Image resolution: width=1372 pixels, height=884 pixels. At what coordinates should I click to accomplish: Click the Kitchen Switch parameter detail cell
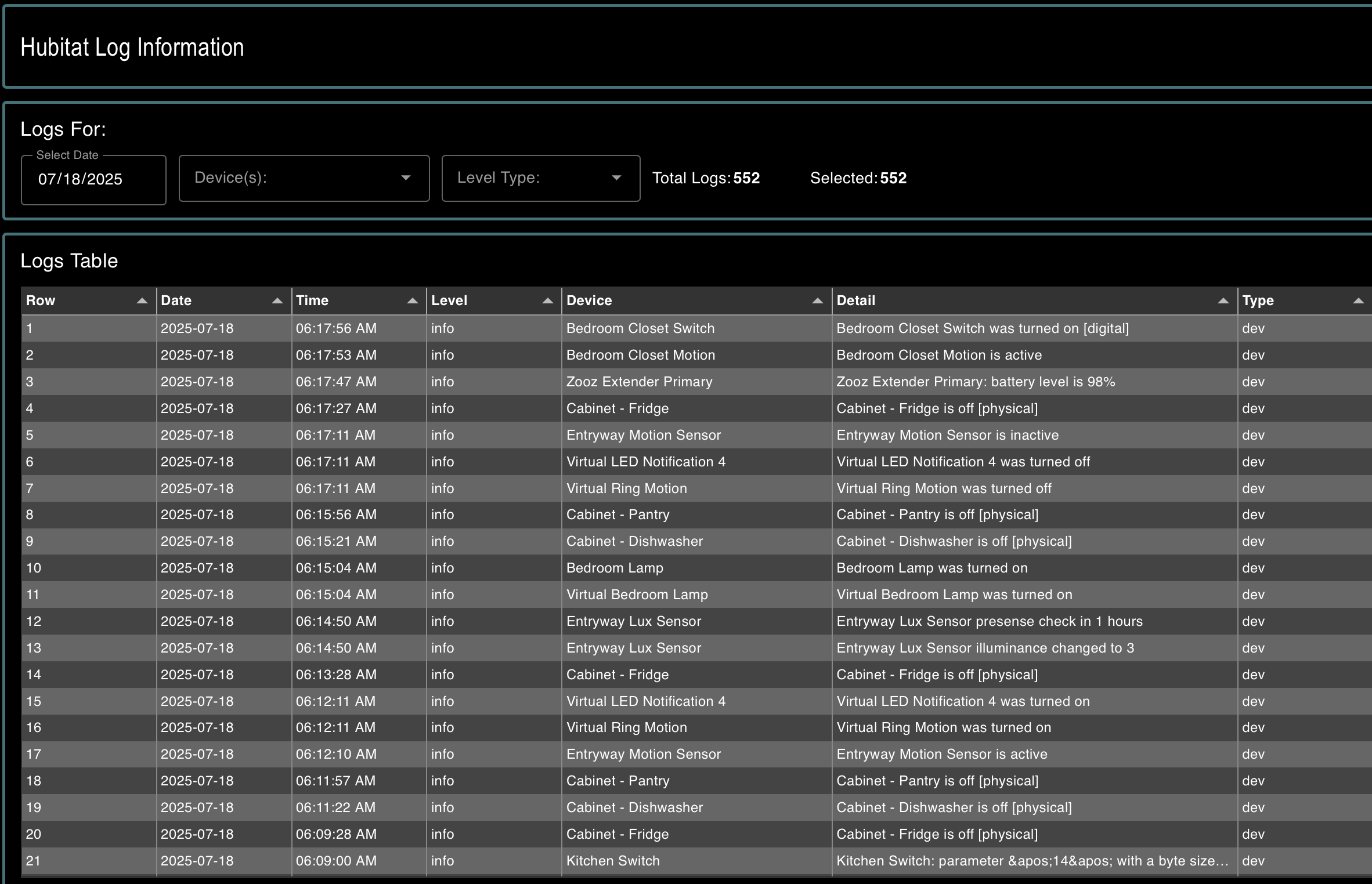[x=1032, y=861]
